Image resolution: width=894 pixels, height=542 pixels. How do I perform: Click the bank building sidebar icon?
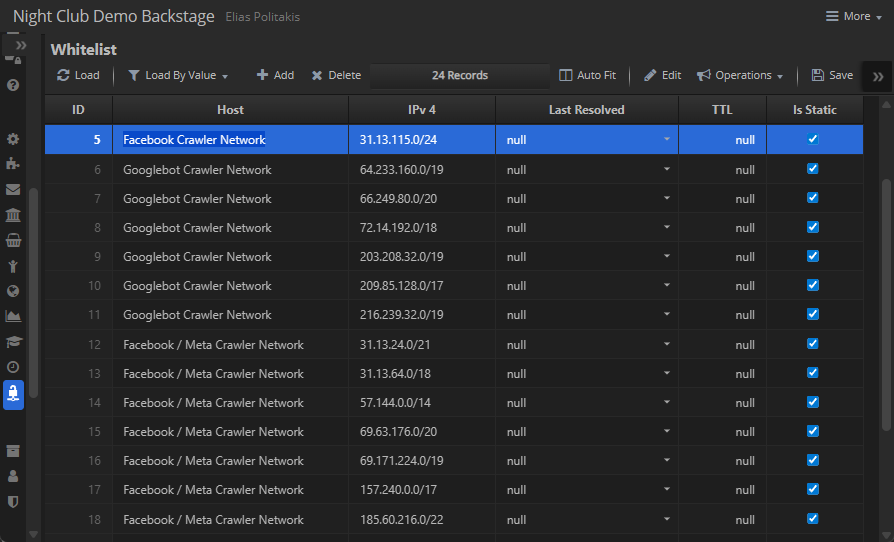[13, 215]
